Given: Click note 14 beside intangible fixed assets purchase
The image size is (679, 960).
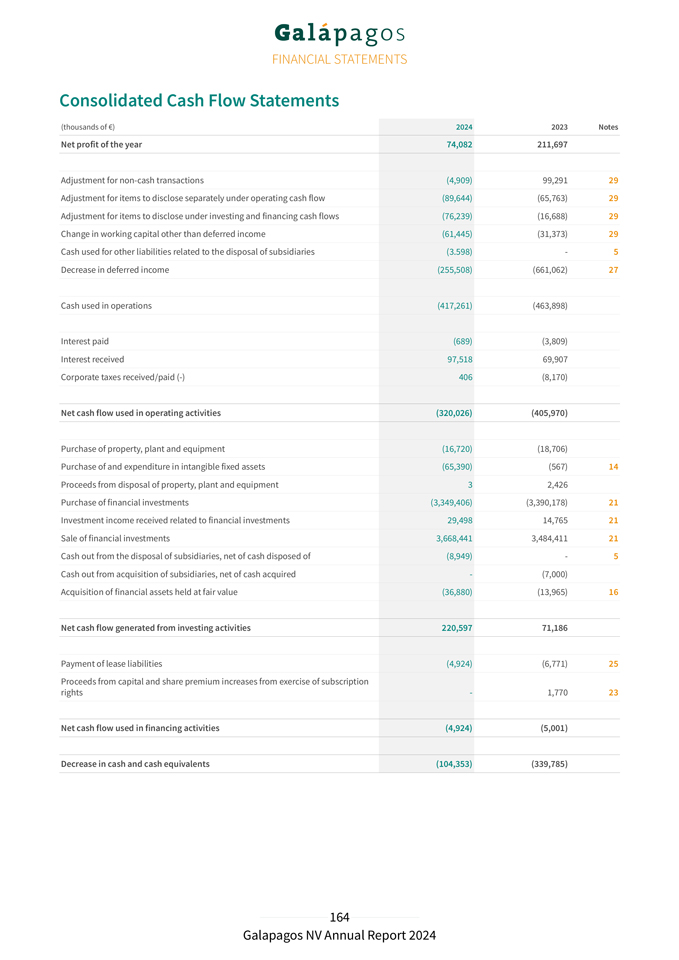Looking at the screenshot, I should pos(612,467).
